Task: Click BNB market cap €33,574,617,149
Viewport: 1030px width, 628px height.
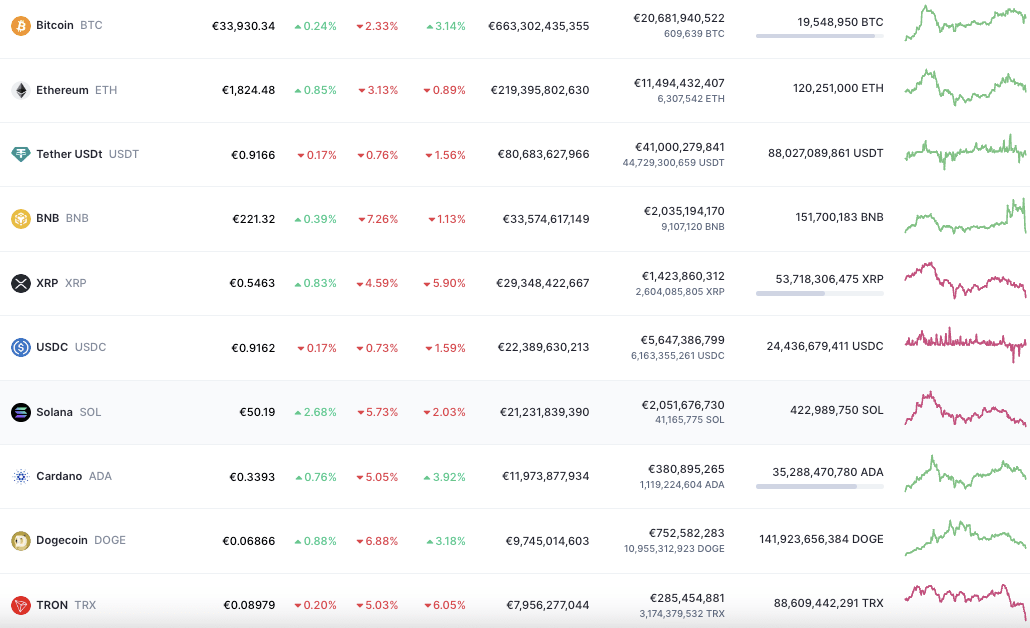Action: coord(546,219)
